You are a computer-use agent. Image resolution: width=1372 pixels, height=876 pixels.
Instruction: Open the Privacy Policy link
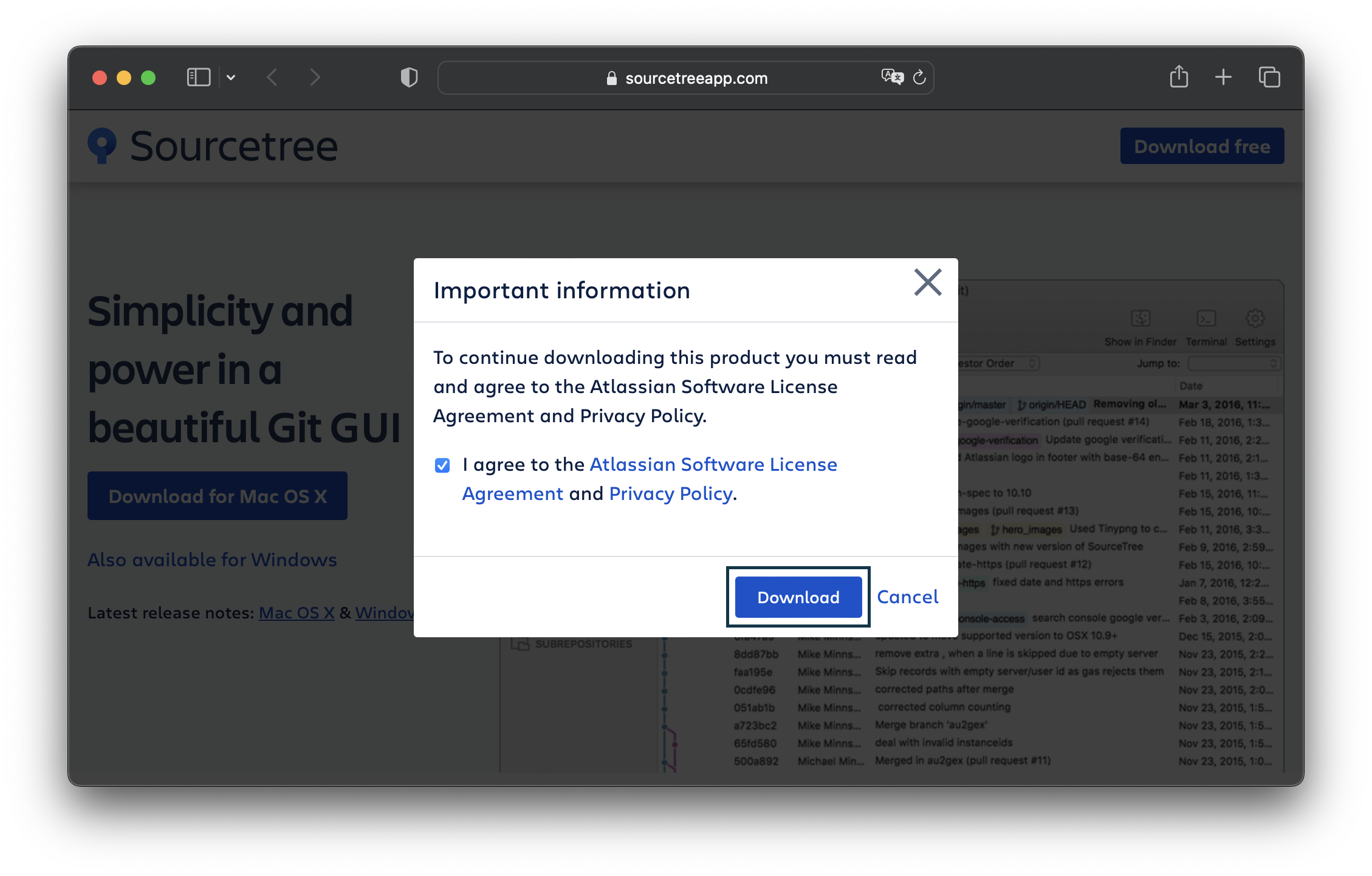coord(670,494)
